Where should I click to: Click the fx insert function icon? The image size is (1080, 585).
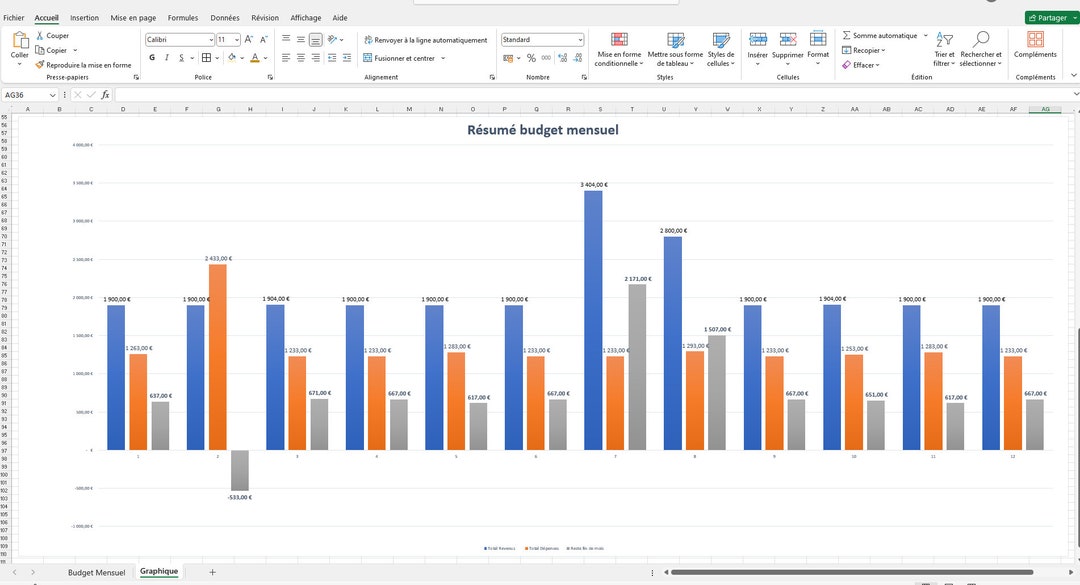105,95
